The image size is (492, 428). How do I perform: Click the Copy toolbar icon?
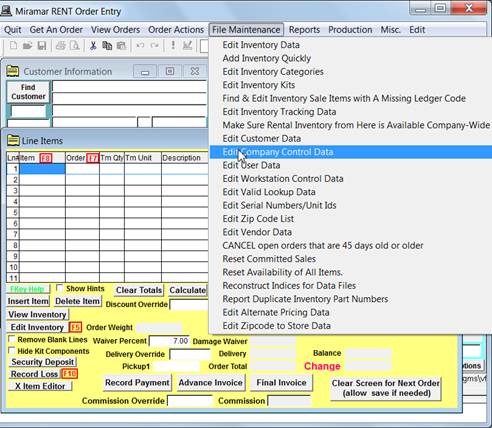pos(107,45)
